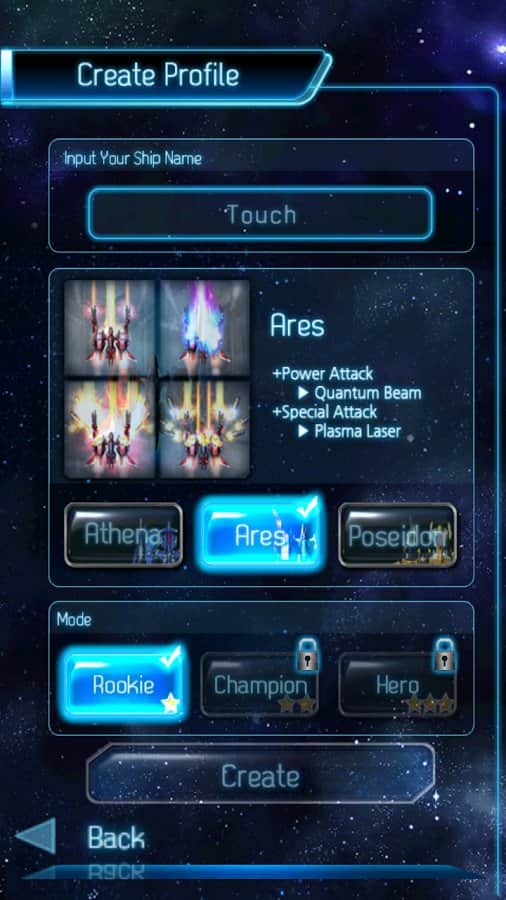This screenshot has height=900, width=506.
Task: Choose the locked Champion mode
Action: 259,685
